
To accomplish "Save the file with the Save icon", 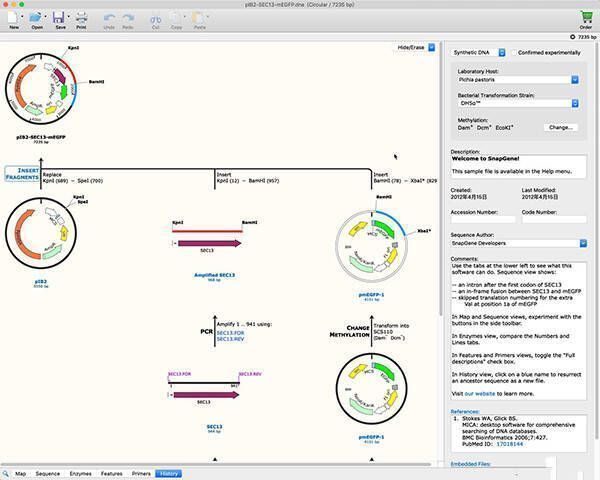I will [59, 18].
